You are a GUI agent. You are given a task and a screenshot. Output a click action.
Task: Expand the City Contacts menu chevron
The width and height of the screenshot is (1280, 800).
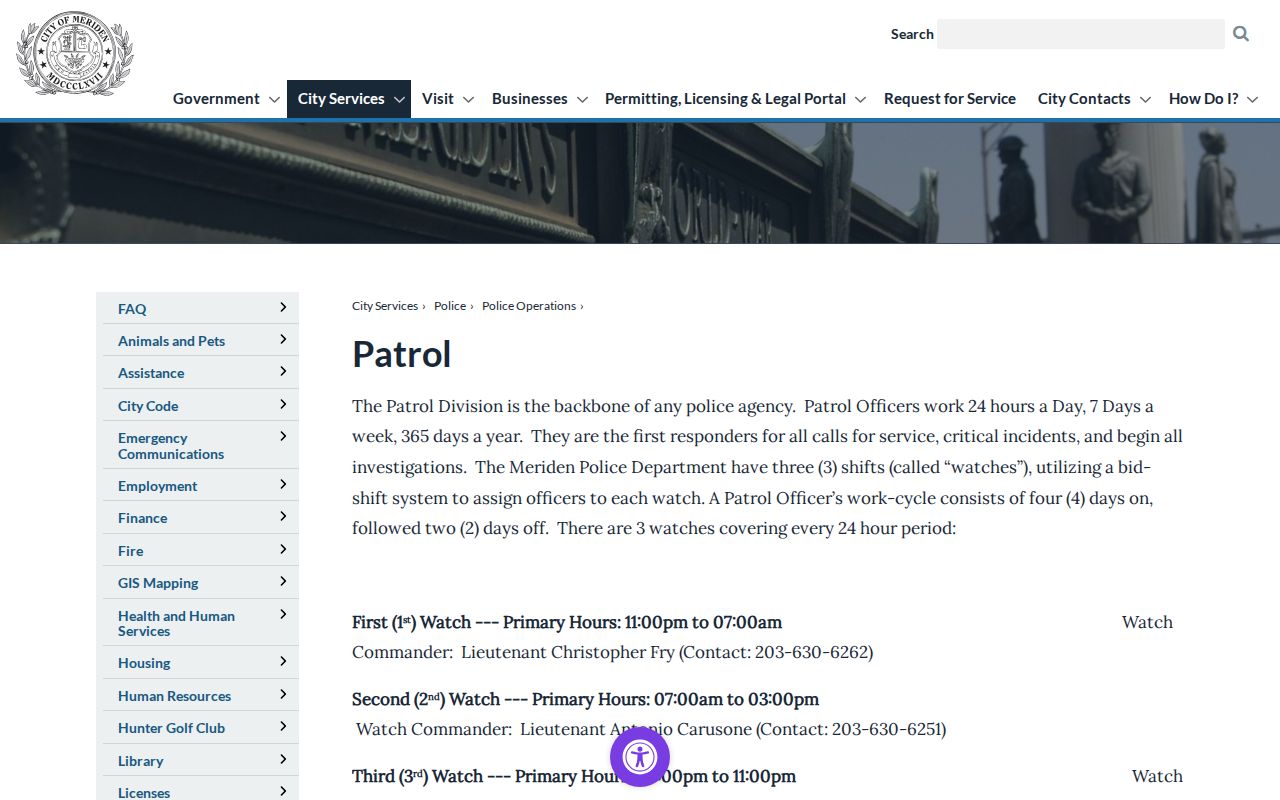[x=1145, y=100]
